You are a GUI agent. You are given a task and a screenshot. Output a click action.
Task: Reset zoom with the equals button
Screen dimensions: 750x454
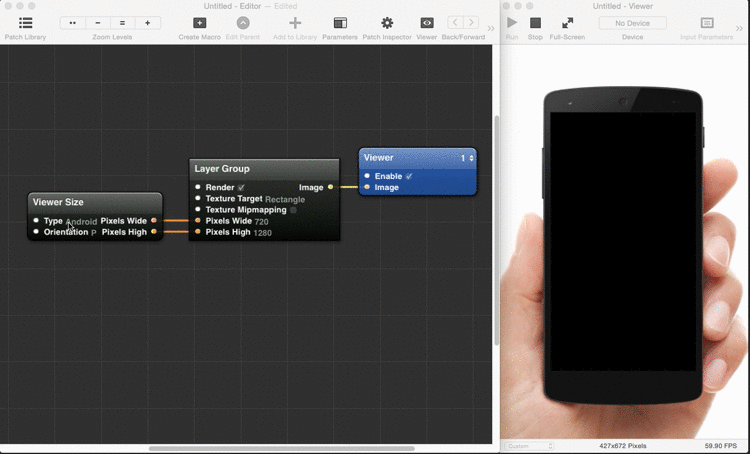pos(122,23)
